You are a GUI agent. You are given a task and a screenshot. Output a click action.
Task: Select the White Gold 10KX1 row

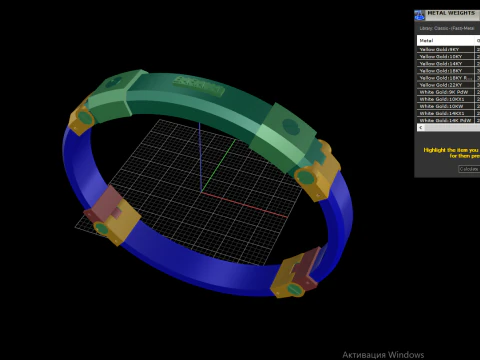click(x=448, y=99)
